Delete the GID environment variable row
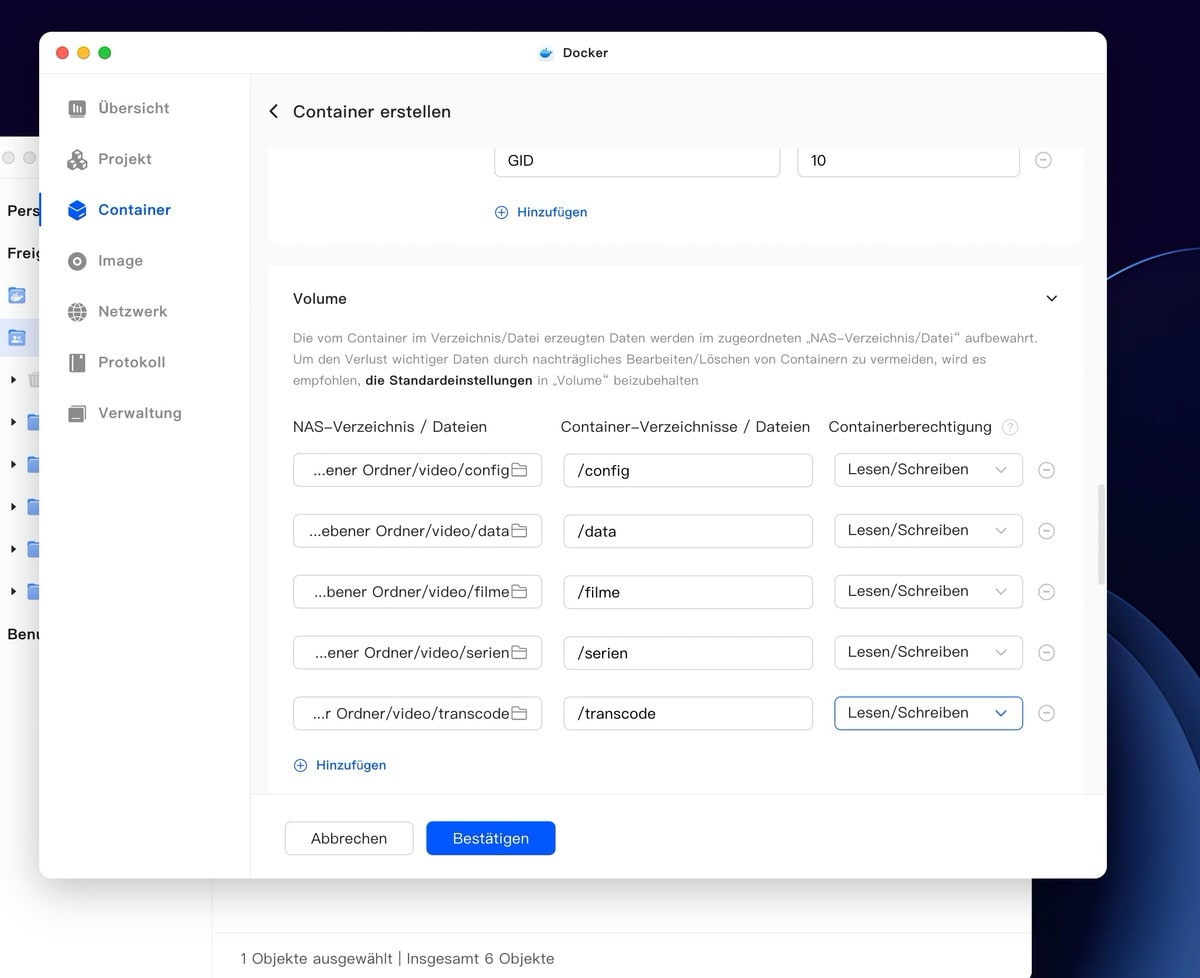The image size is (1200, 978). point(1043,160)
